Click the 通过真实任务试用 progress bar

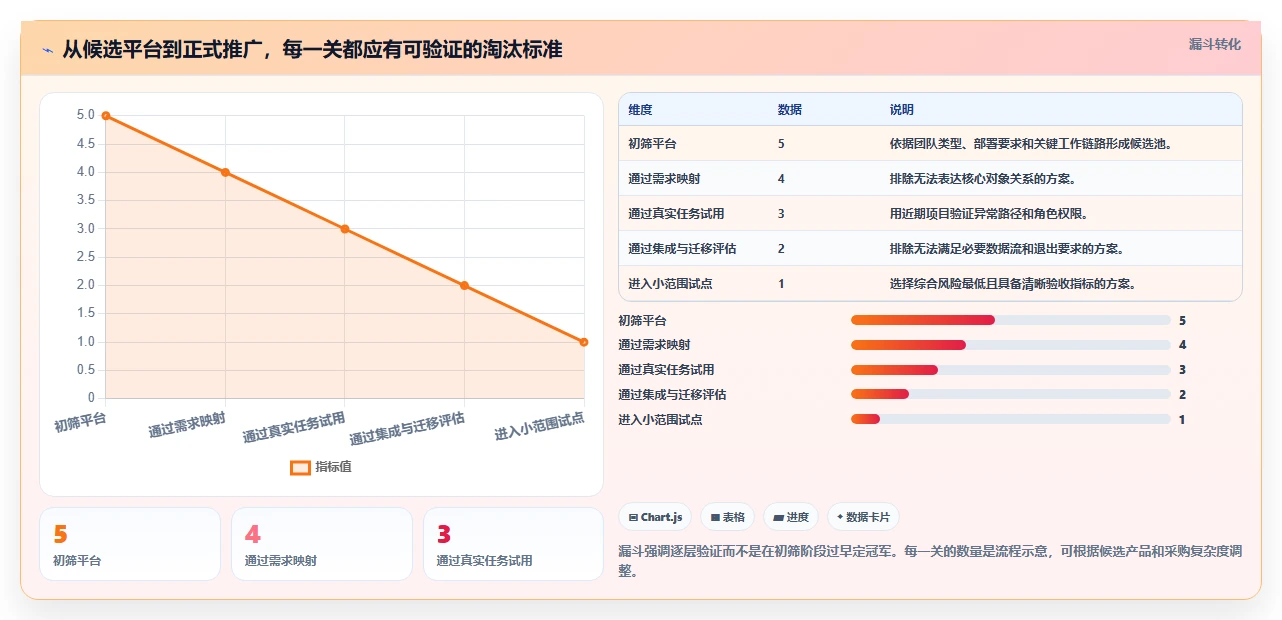[x=1010, y=370]
